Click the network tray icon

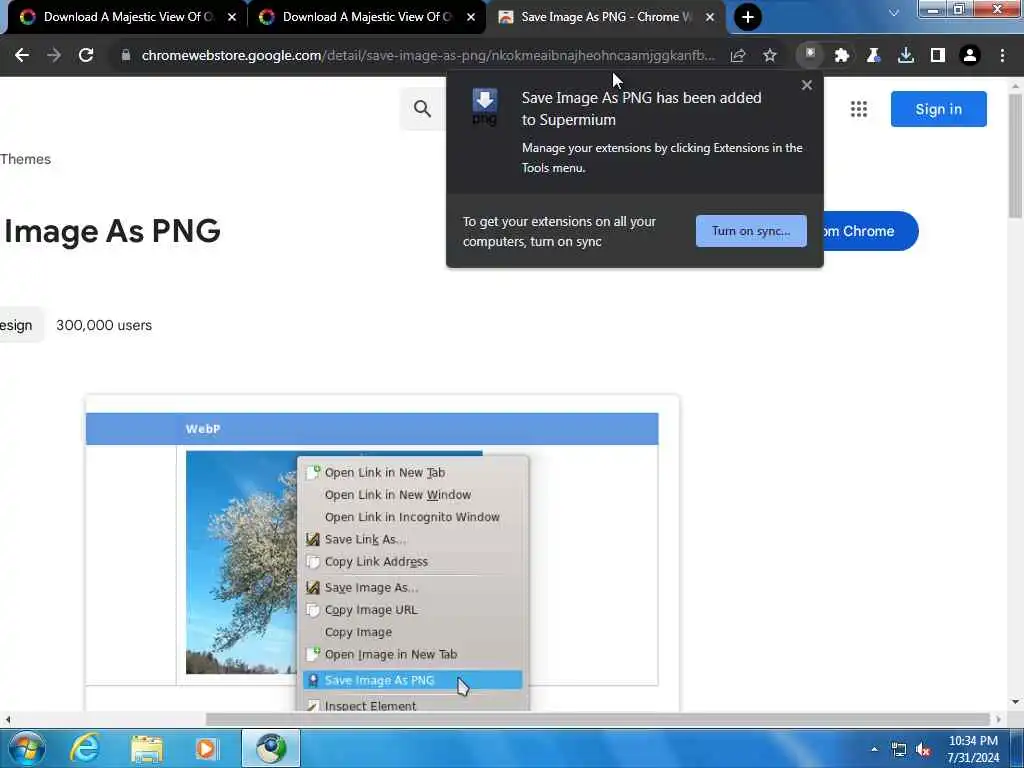click(899, 750)
